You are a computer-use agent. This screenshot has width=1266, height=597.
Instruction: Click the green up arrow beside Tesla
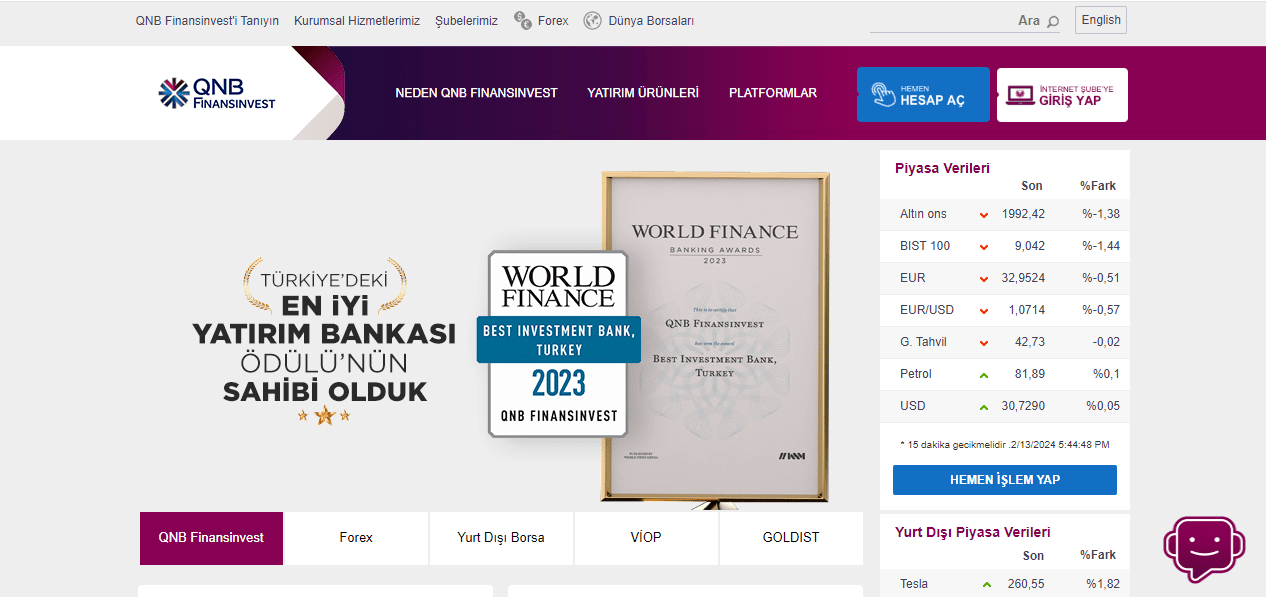click(x=987, y=585)
